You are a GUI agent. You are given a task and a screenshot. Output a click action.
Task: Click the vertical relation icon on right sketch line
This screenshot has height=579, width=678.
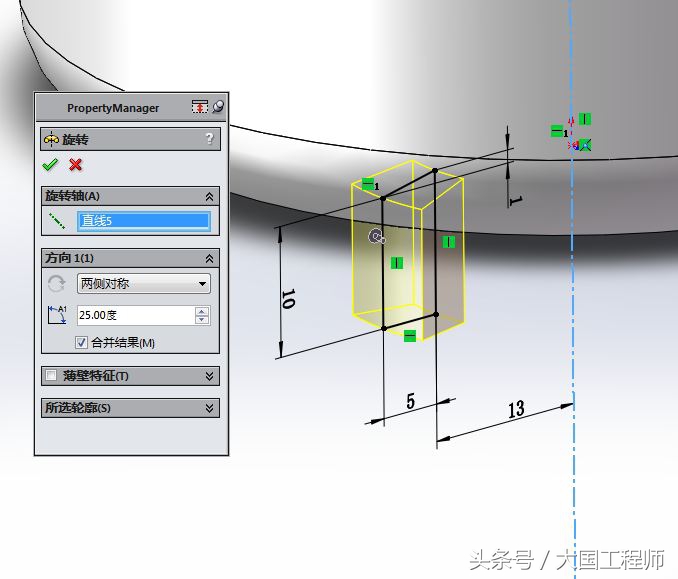click(x=448, y=242)
